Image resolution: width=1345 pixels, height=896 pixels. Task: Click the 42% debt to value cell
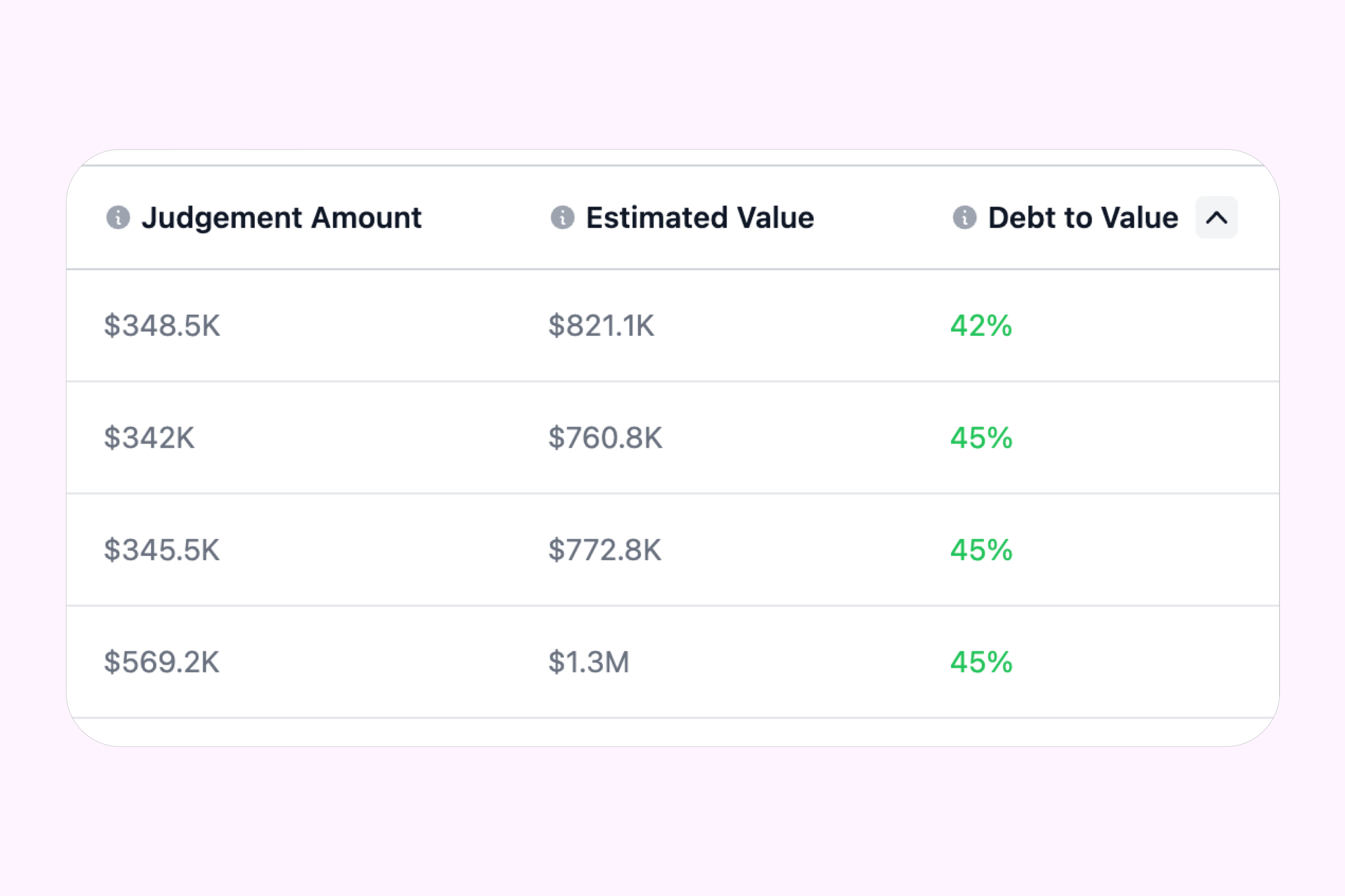click(981, 326)
